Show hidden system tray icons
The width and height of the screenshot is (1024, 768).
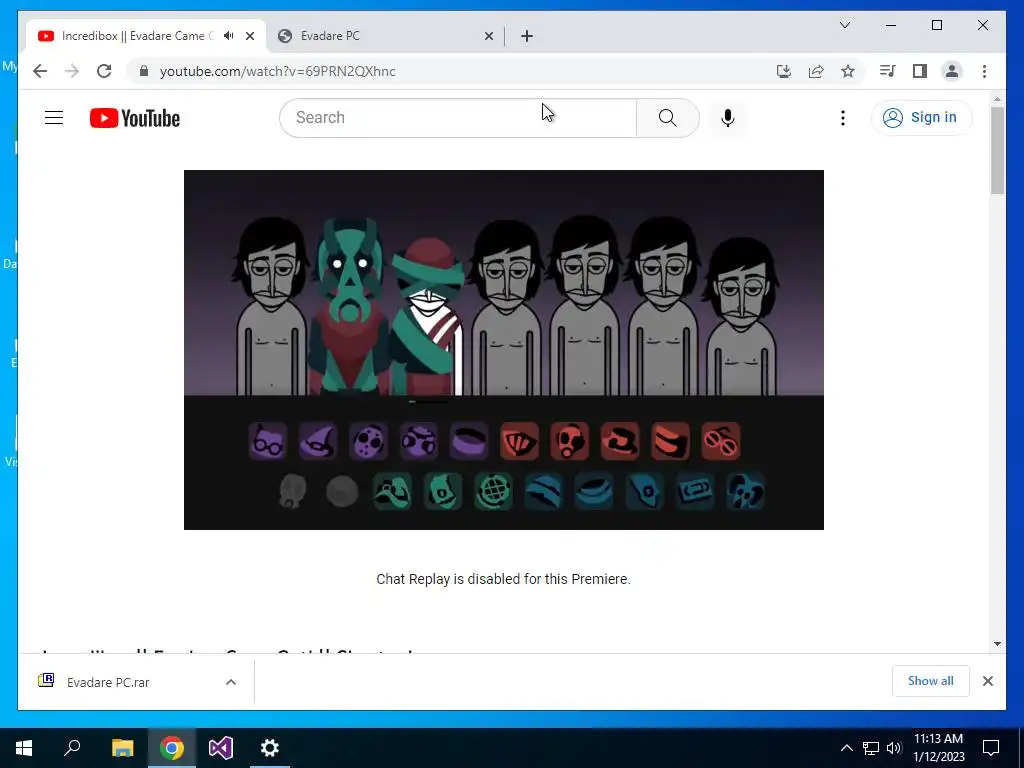click(846, 748)
